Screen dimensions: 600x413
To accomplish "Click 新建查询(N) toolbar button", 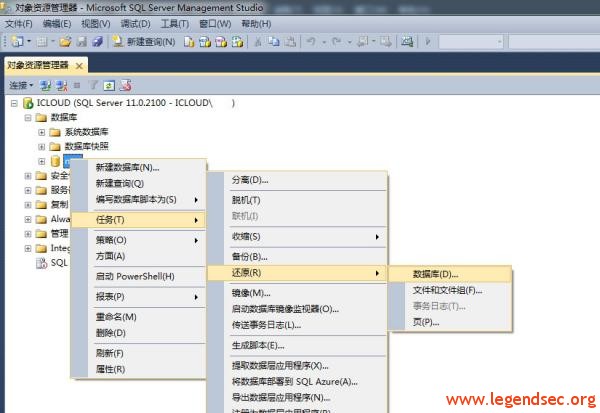I will click(144, 42).
